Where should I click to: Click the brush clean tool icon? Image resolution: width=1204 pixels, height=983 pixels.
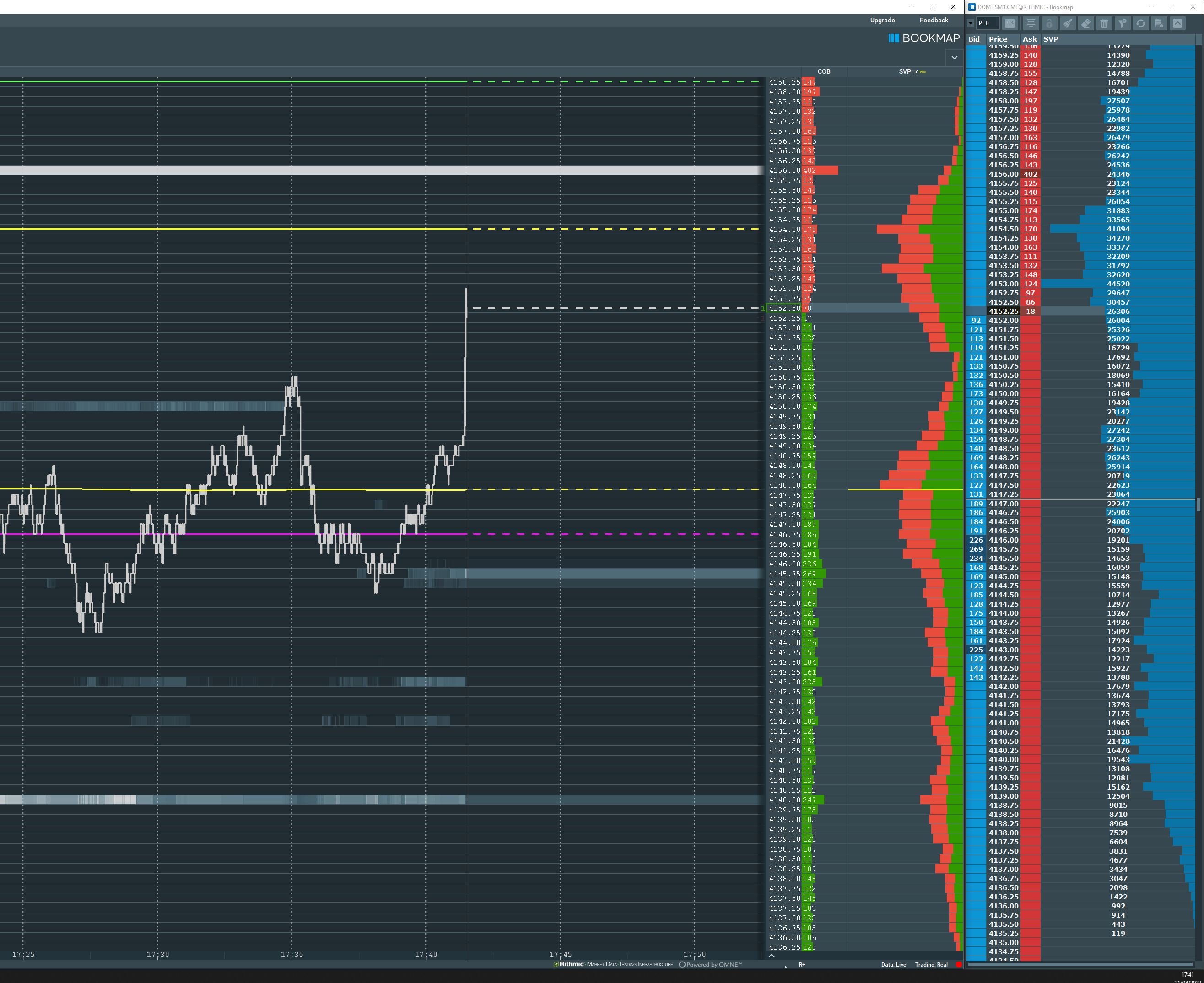coord(1068,23)
